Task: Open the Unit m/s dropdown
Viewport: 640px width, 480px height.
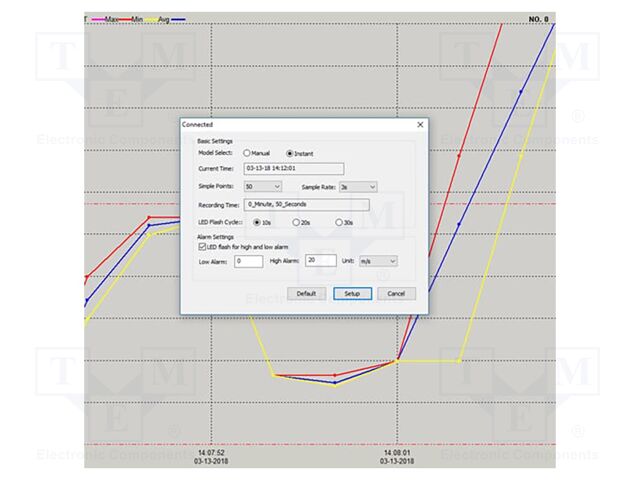Action: click(x=378, y=261)
